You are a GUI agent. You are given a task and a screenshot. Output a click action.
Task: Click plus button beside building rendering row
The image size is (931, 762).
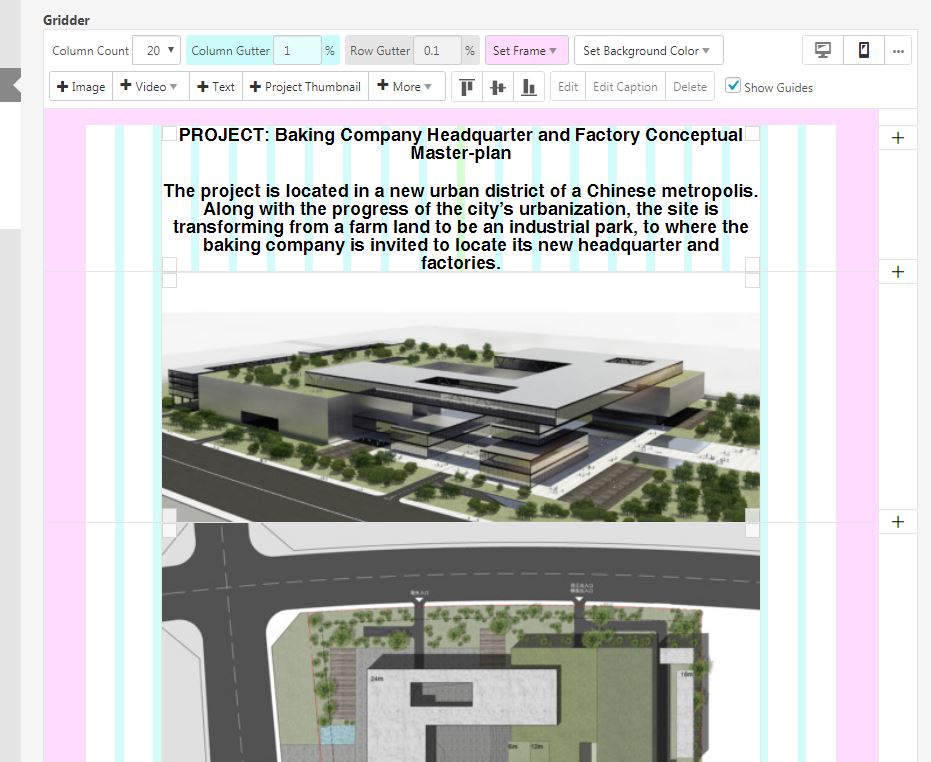(x=897, y=272)
